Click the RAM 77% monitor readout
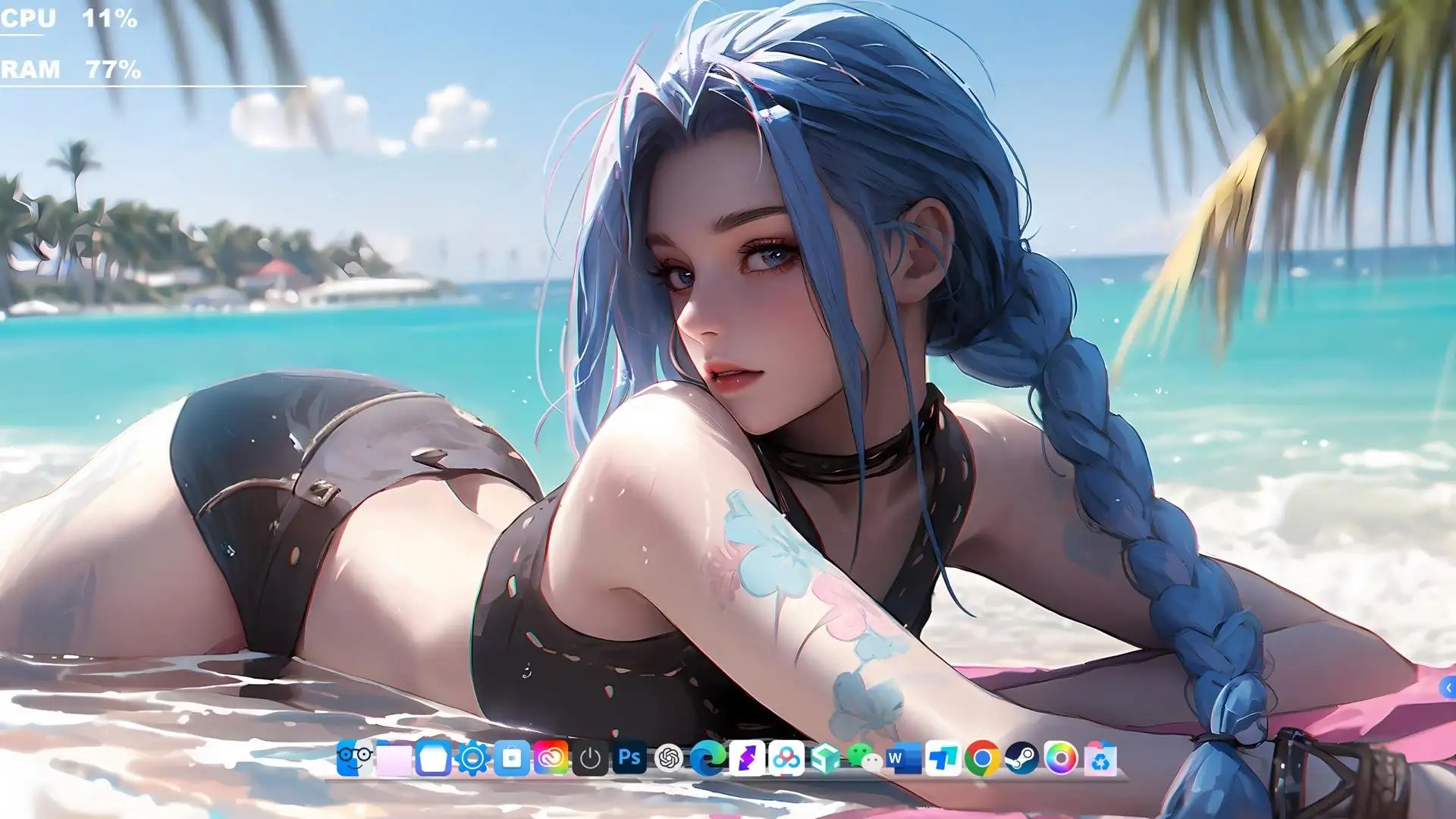Viewport: 1456px width, 819px height. pyautogui.click(x=71, y=70)
